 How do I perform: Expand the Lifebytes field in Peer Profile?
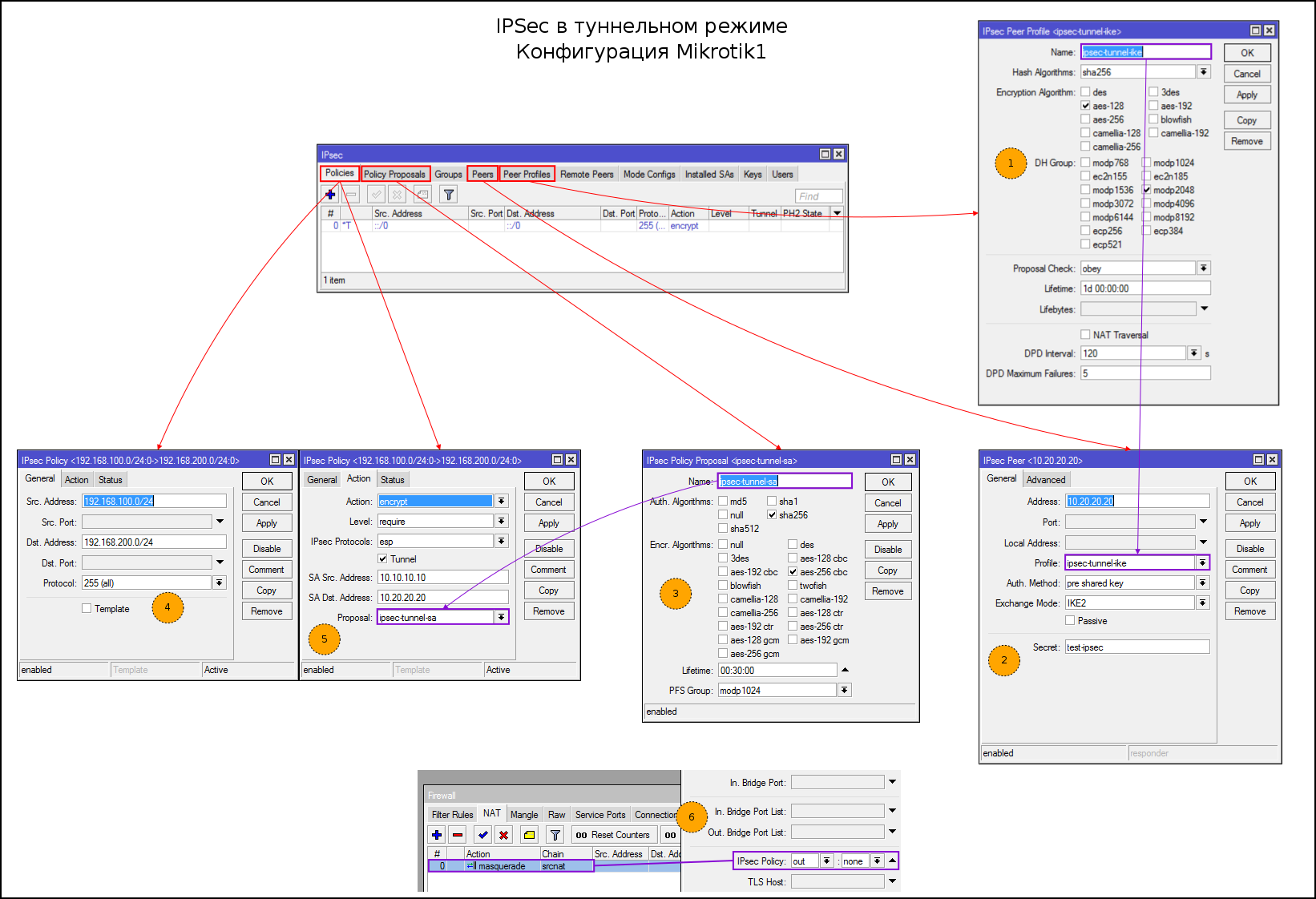pos(1204,308)
